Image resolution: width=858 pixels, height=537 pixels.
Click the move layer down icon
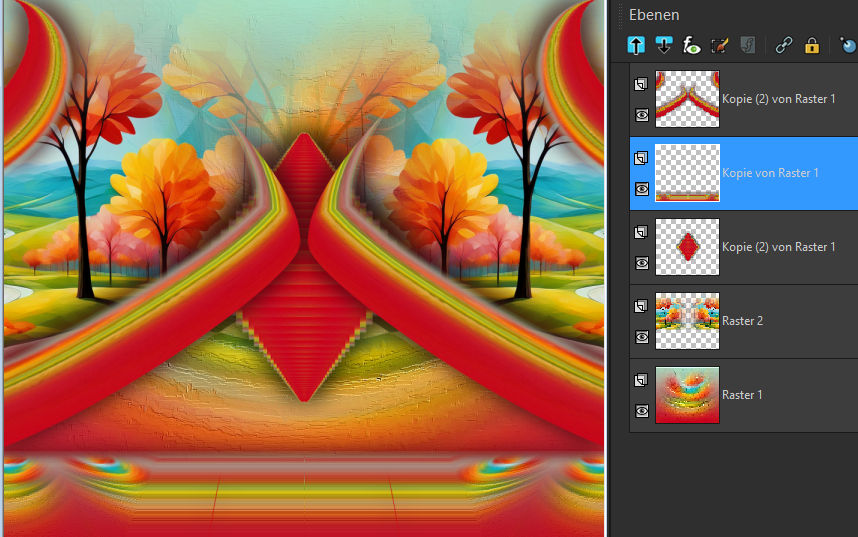[664, 45]
